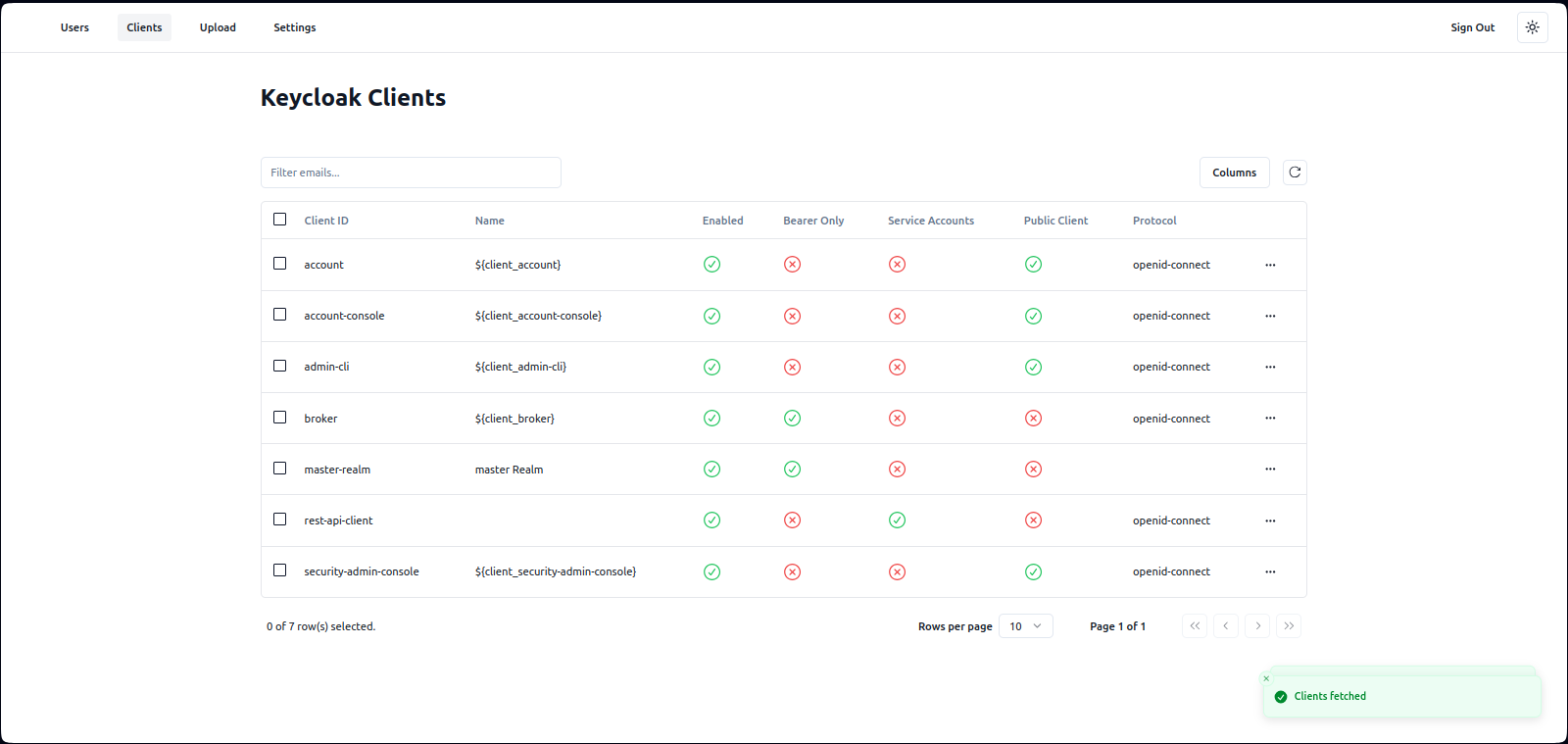Select the security-admin-console row checkbox

click(280, 570)
